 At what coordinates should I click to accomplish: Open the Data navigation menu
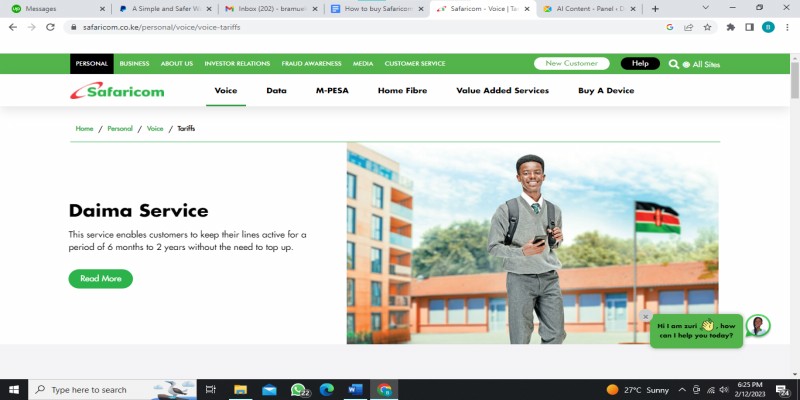pos(276,91)
